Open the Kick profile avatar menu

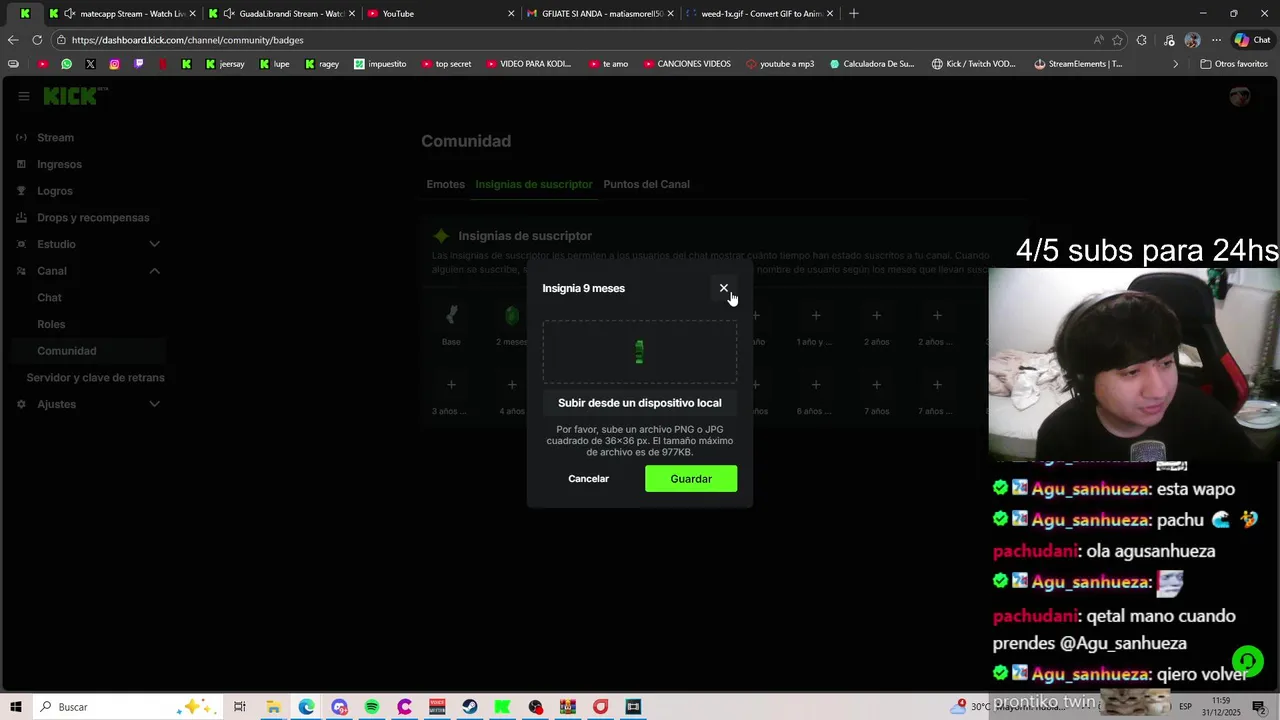click(1240, 96)
